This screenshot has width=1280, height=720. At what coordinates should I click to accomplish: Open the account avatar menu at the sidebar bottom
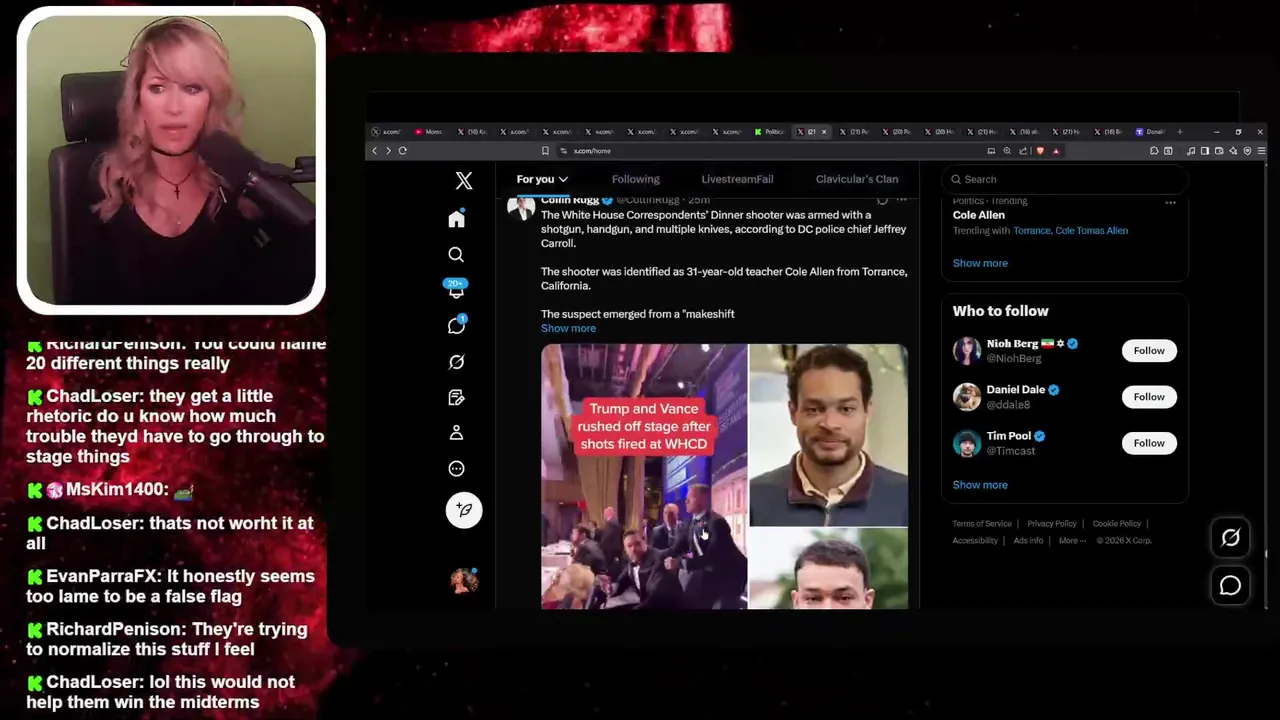[x=464, y=580]
